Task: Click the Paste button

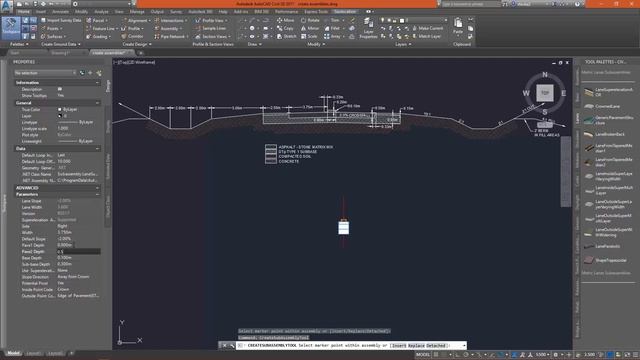Action: [458, 25]
